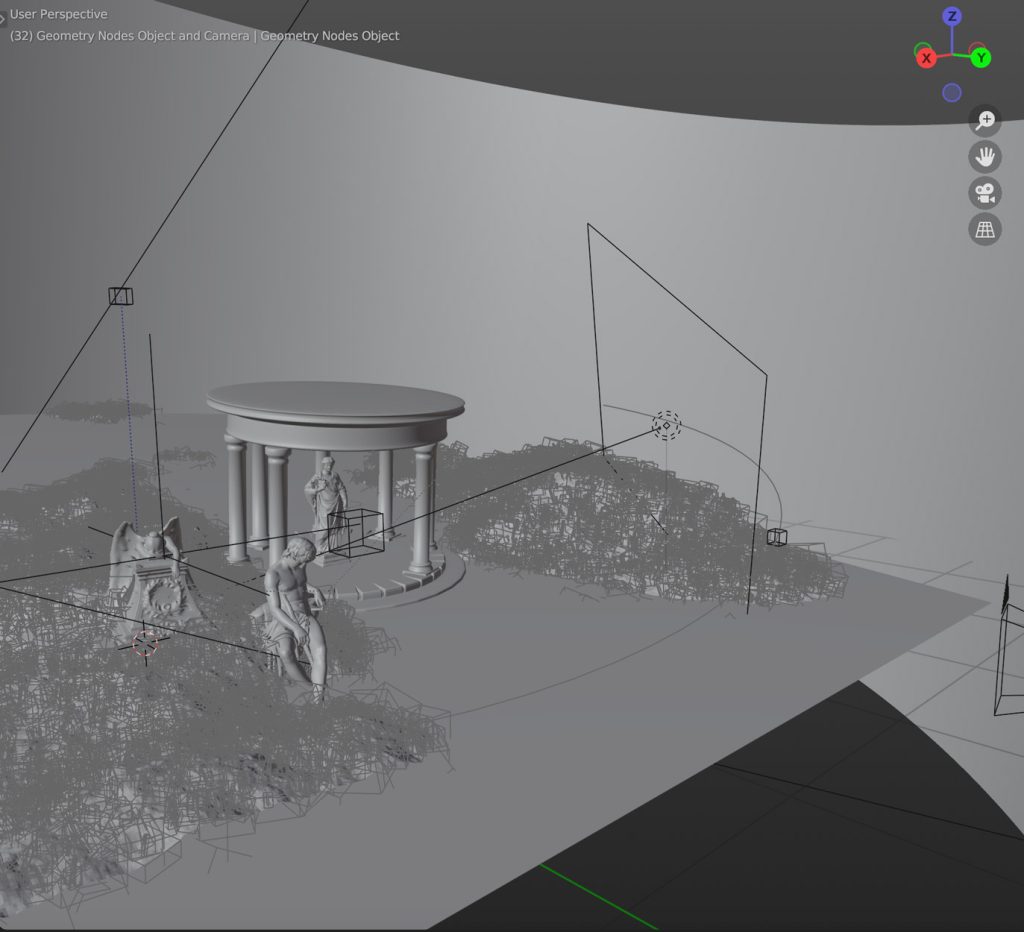The image size is (1024, 932).
Task: Switch perspective/orthographic using the grid icon
Action: tap(985, 229)
